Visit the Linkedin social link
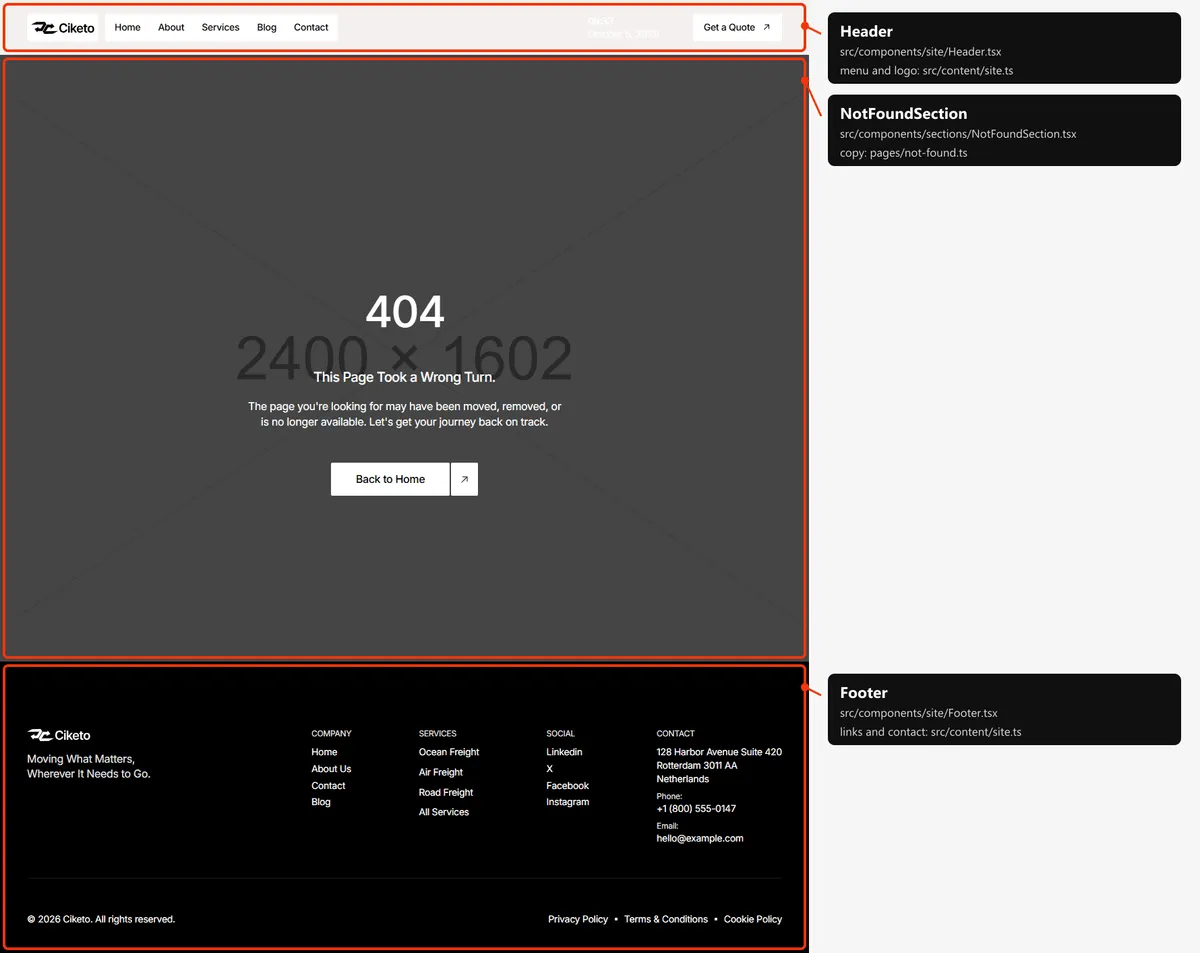This screenshot has height=953, width=1200. pos(564,752)
